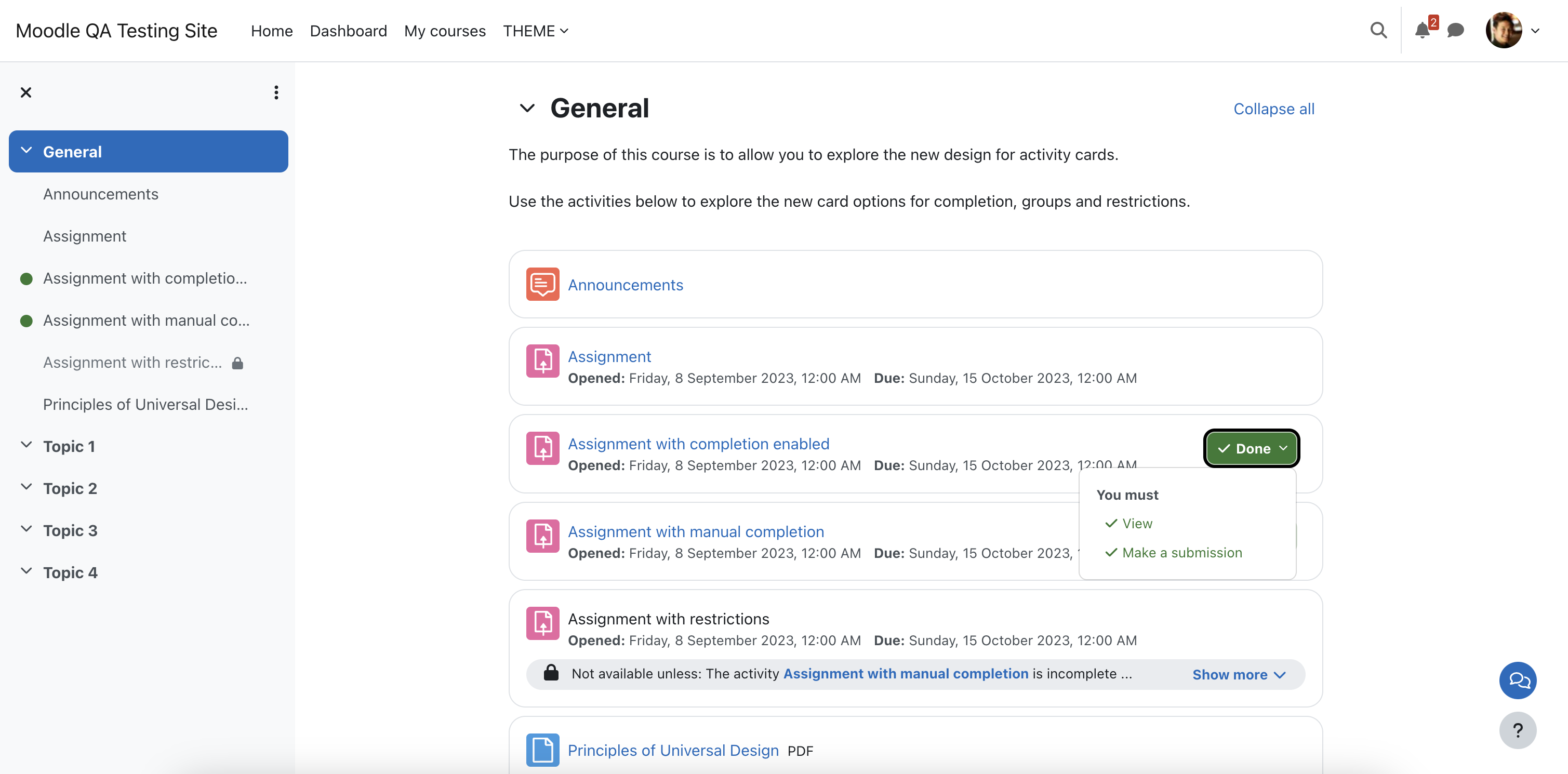The image size is (1568, 774).
Task: Collapse General in course index chevron
Action: pos(26,150)
